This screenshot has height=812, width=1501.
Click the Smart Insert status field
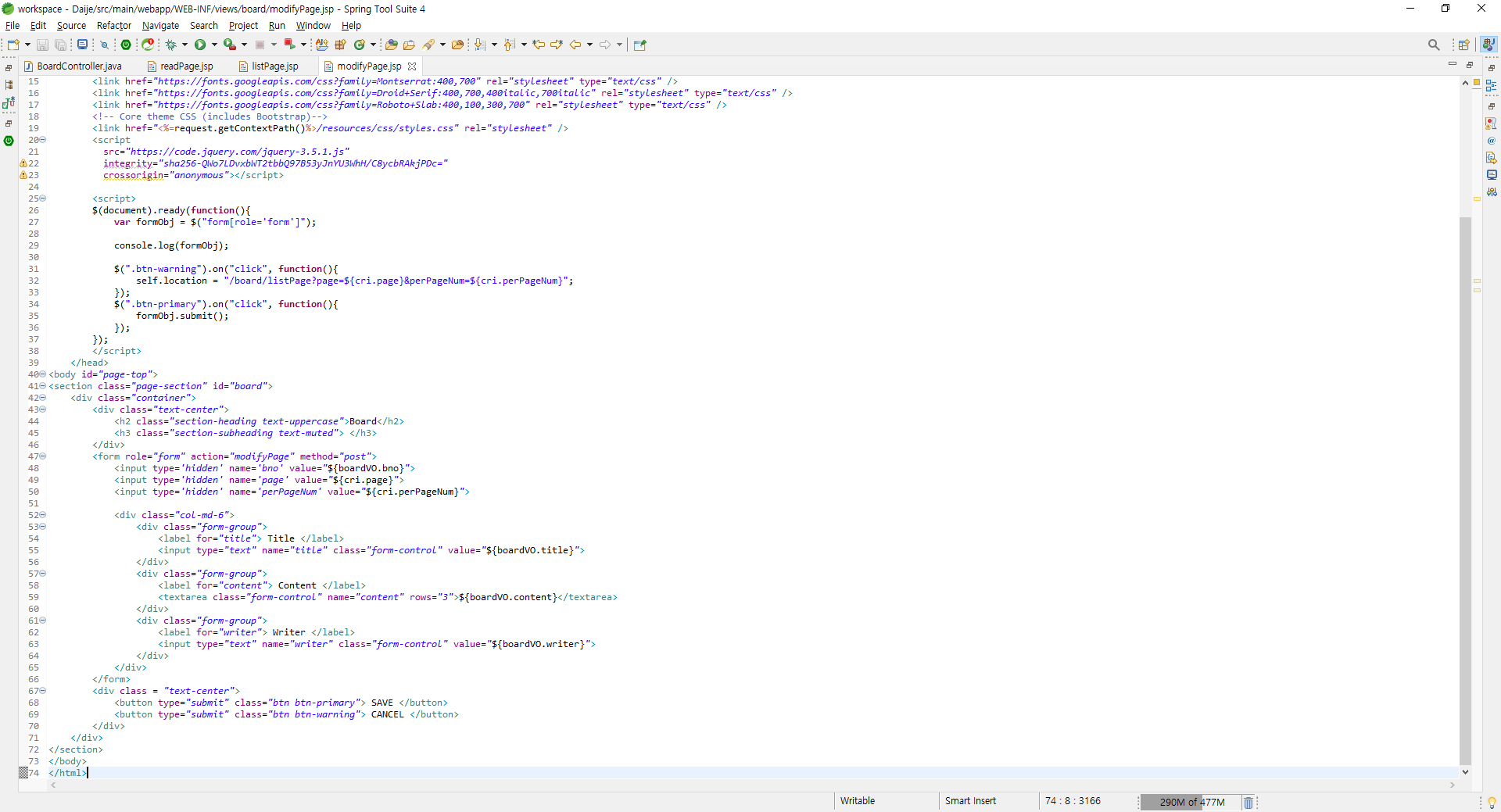[971, 801]
